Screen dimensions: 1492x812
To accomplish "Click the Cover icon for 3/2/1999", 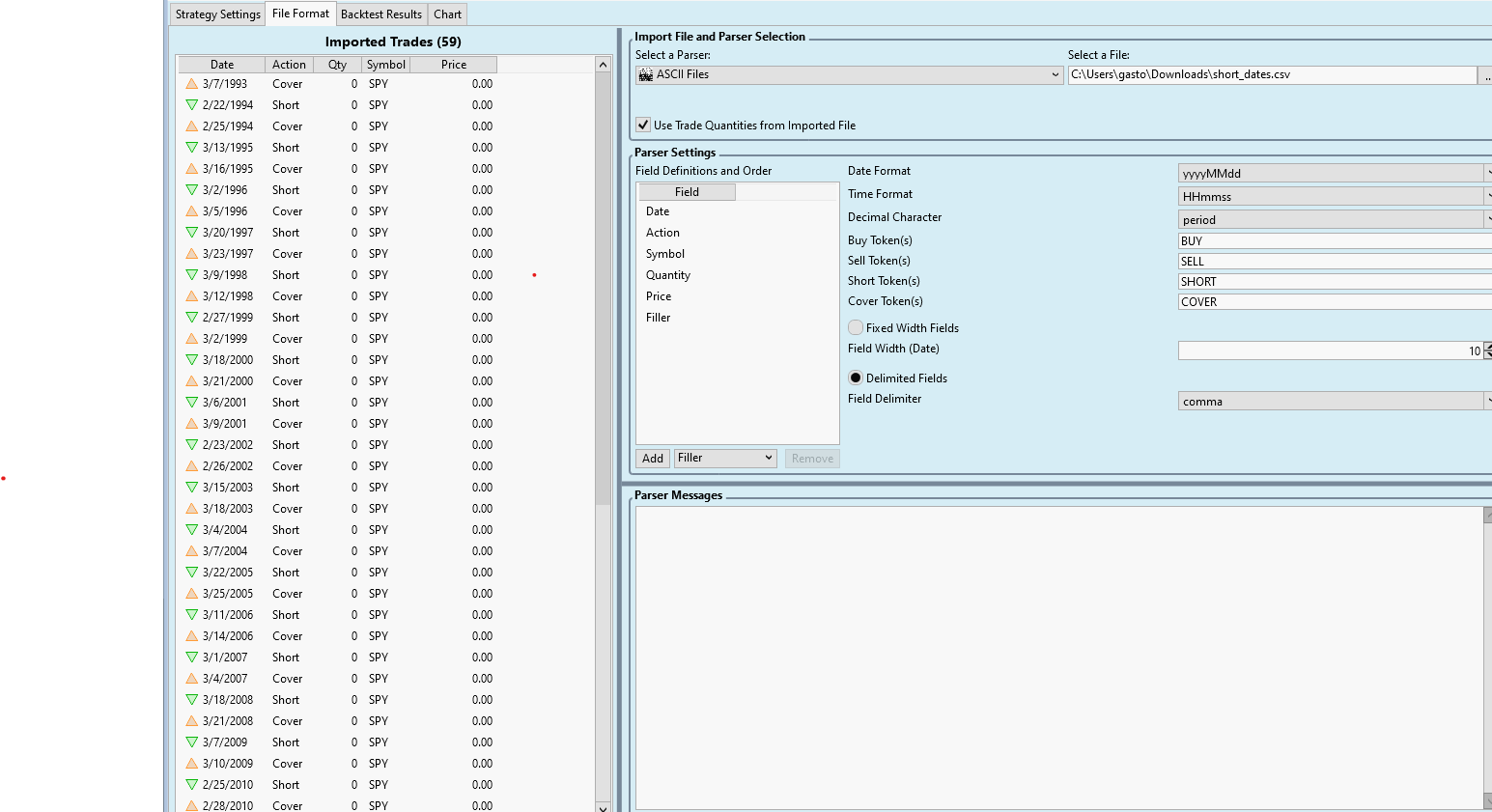I will coord(192,339).
